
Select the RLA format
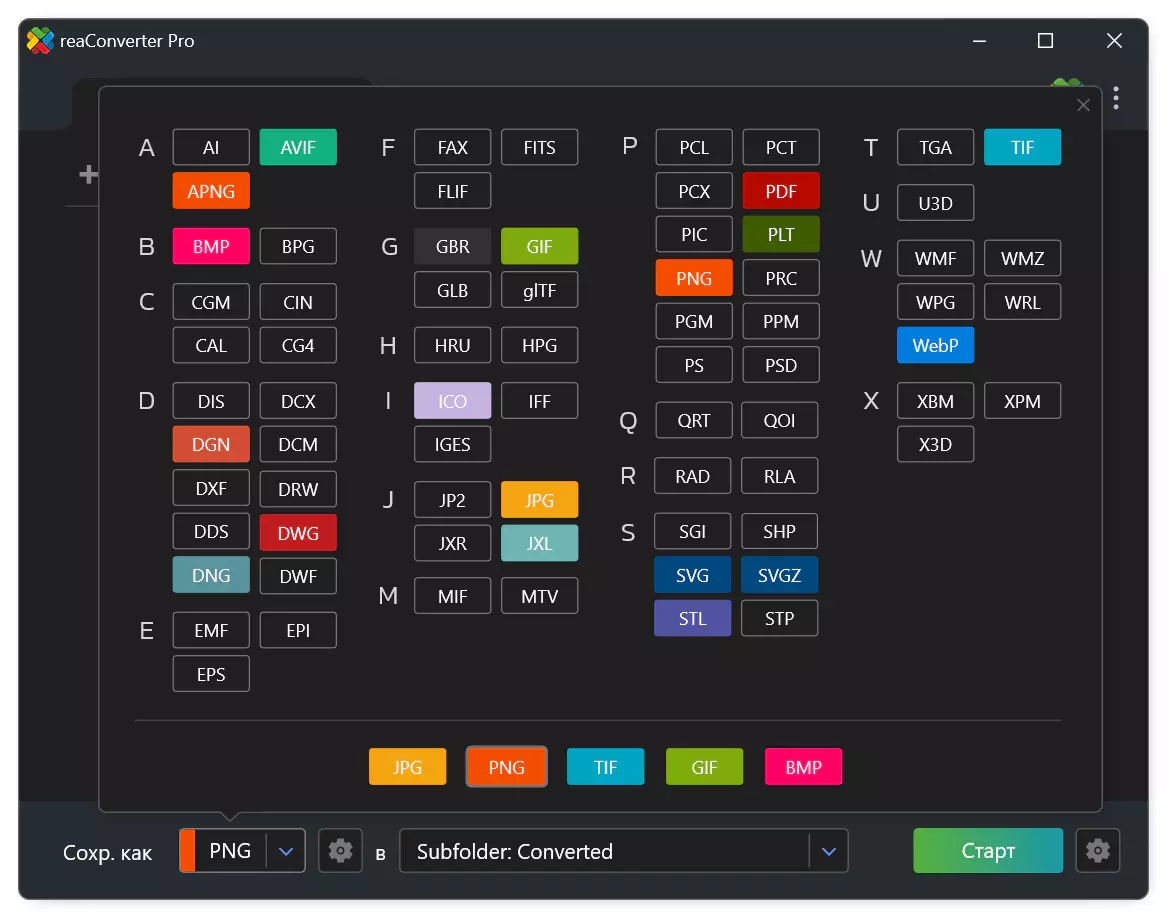pyautogui.click(x=779, y=476)
